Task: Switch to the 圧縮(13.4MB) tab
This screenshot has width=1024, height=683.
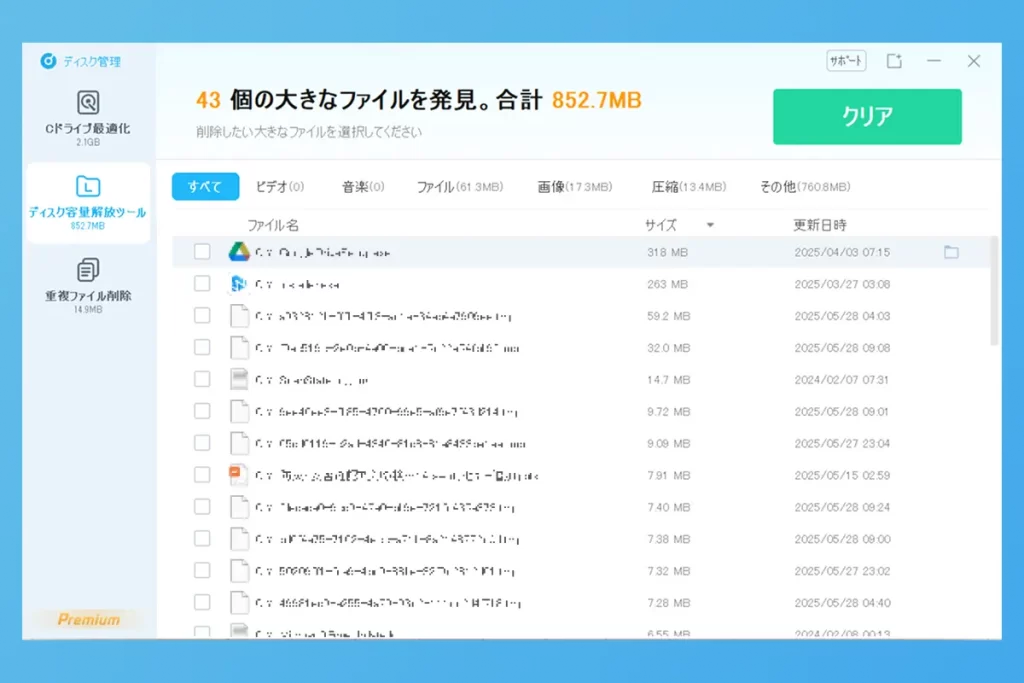Action: [x=689, y=187]
